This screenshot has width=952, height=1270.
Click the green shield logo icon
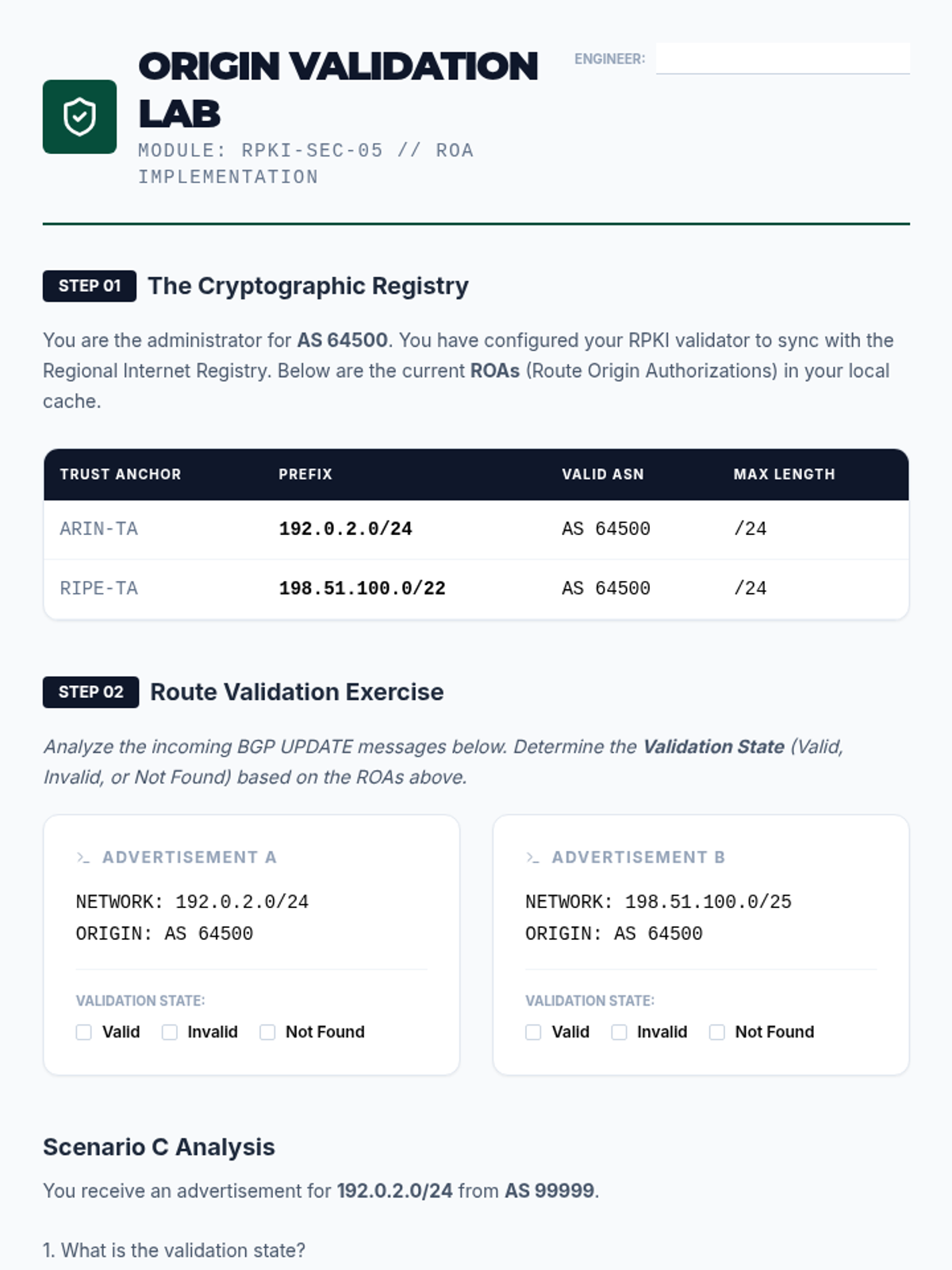(x=79, y=117)
